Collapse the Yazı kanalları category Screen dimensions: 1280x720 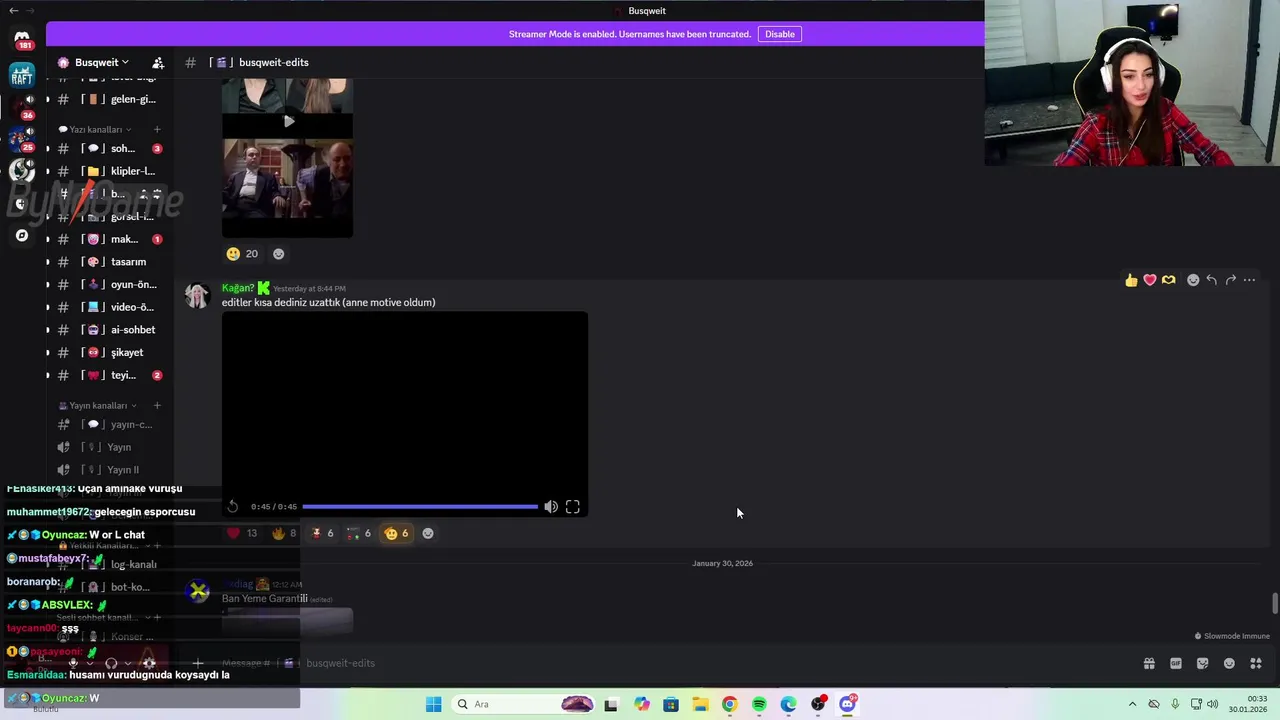pos(95,129)
